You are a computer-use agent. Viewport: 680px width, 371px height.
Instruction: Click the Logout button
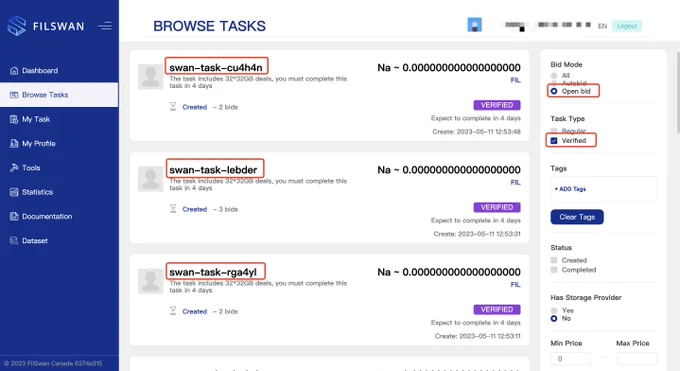click(627, 26)
